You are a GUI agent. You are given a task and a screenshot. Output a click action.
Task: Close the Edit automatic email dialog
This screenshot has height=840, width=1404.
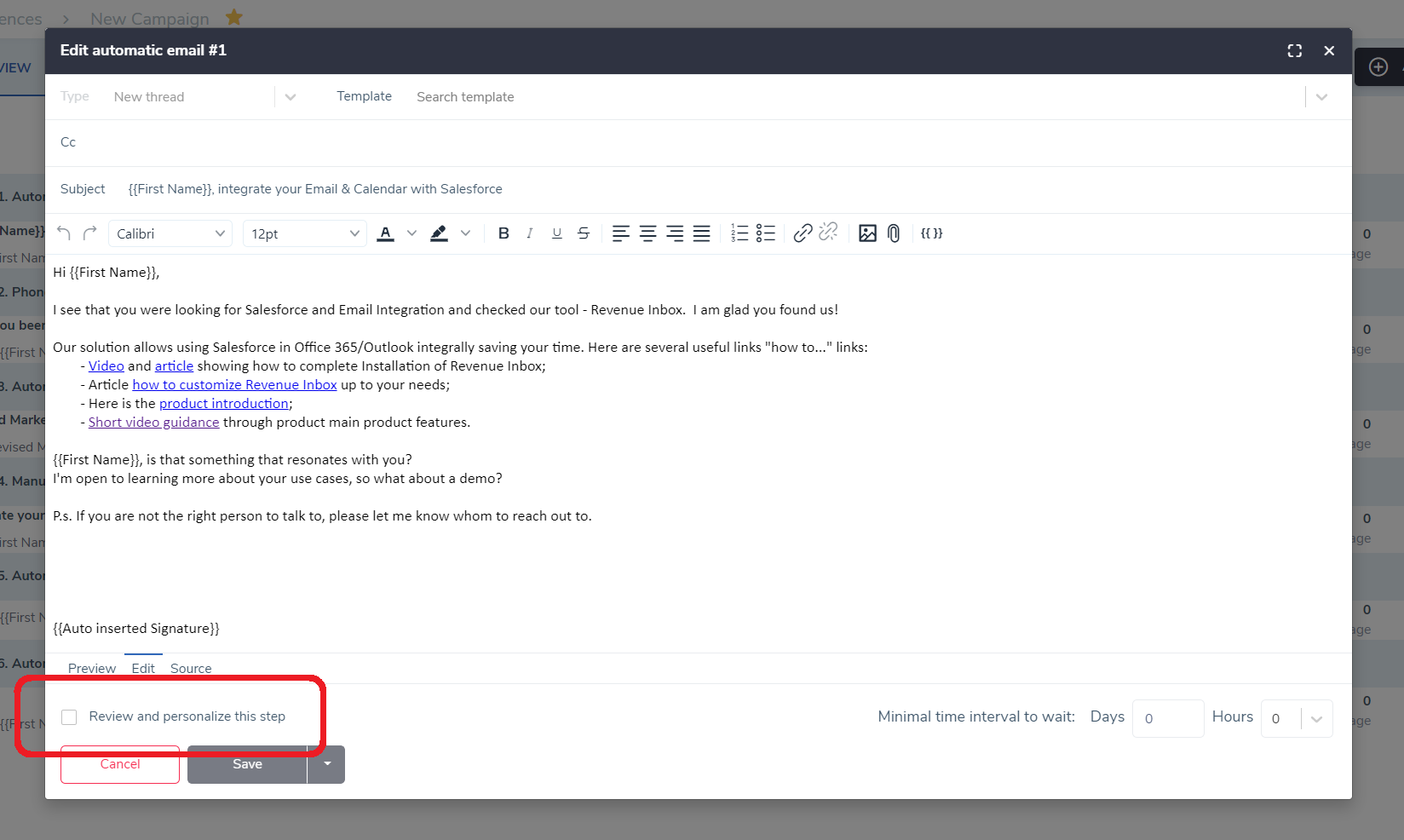tap(1329, 51)
